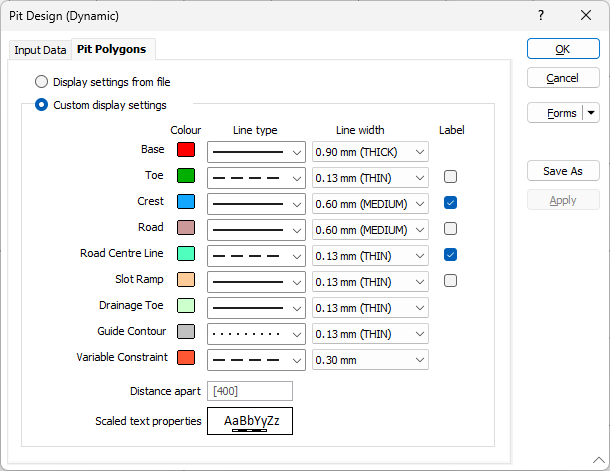Uncheck the Crest label checkbox
Image resolution: width=610 pixels, height=471 pixels.
click(x=451, y=203)
